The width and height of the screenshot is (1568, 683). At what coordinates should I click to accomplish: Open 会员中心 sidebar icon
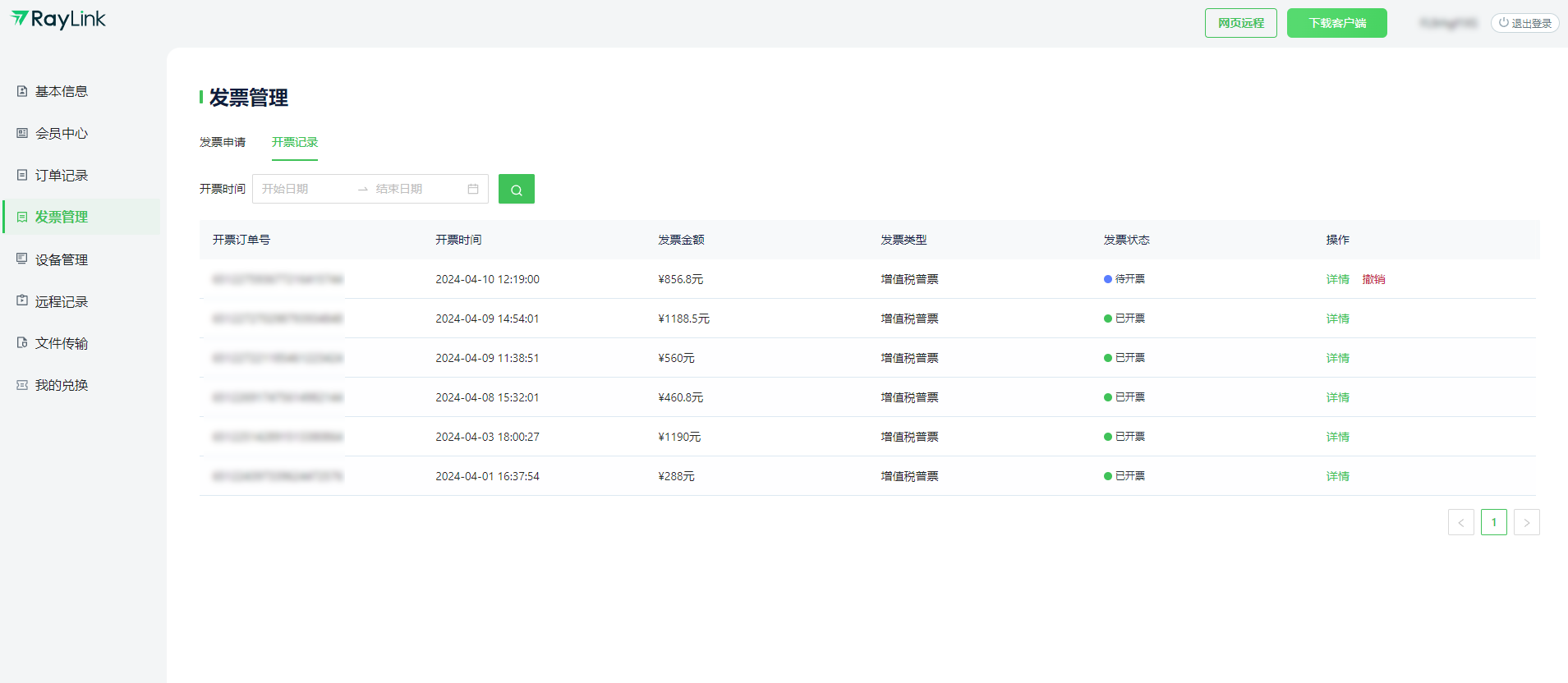(x=22, y=133)
